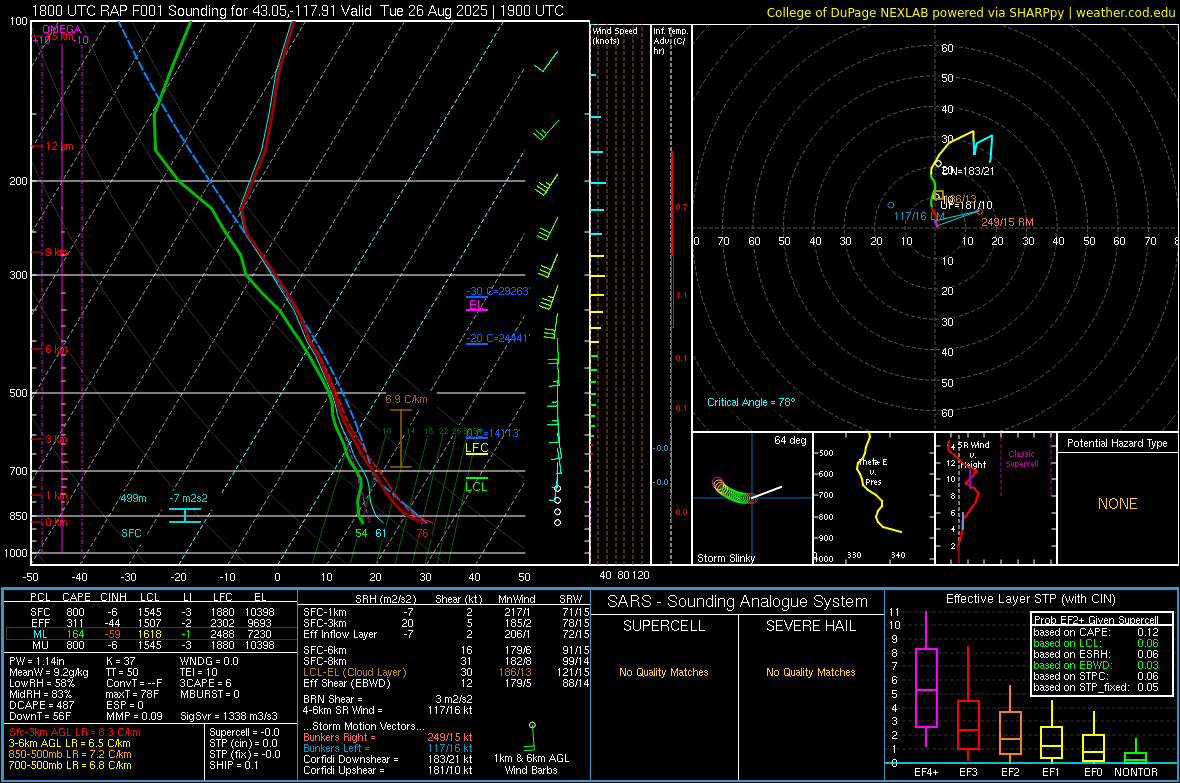Click the Inf. Temp. Adv. panel header
Screen dimensions: 1180x783
[x=670, y=41]
